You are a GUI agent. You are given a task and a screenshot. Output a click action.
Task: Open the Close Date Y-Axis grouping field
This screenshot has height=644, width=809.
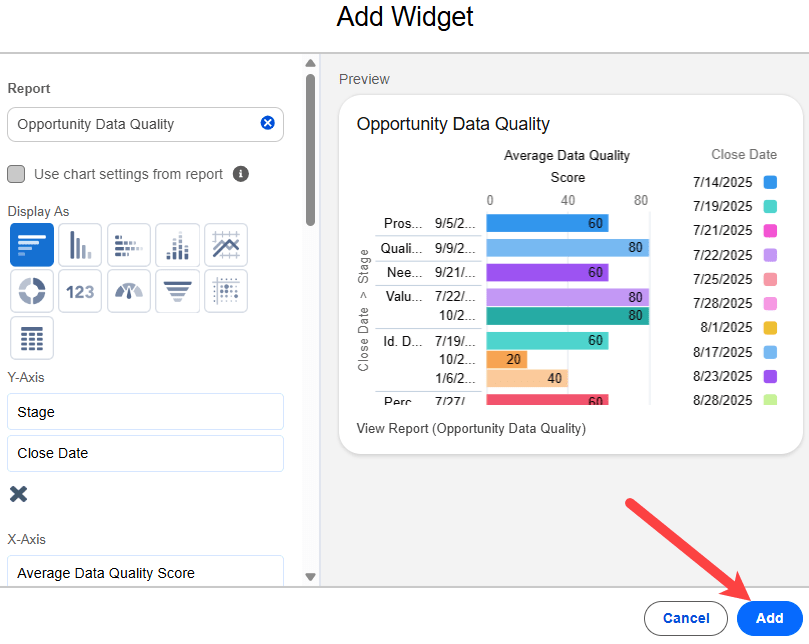145,453
